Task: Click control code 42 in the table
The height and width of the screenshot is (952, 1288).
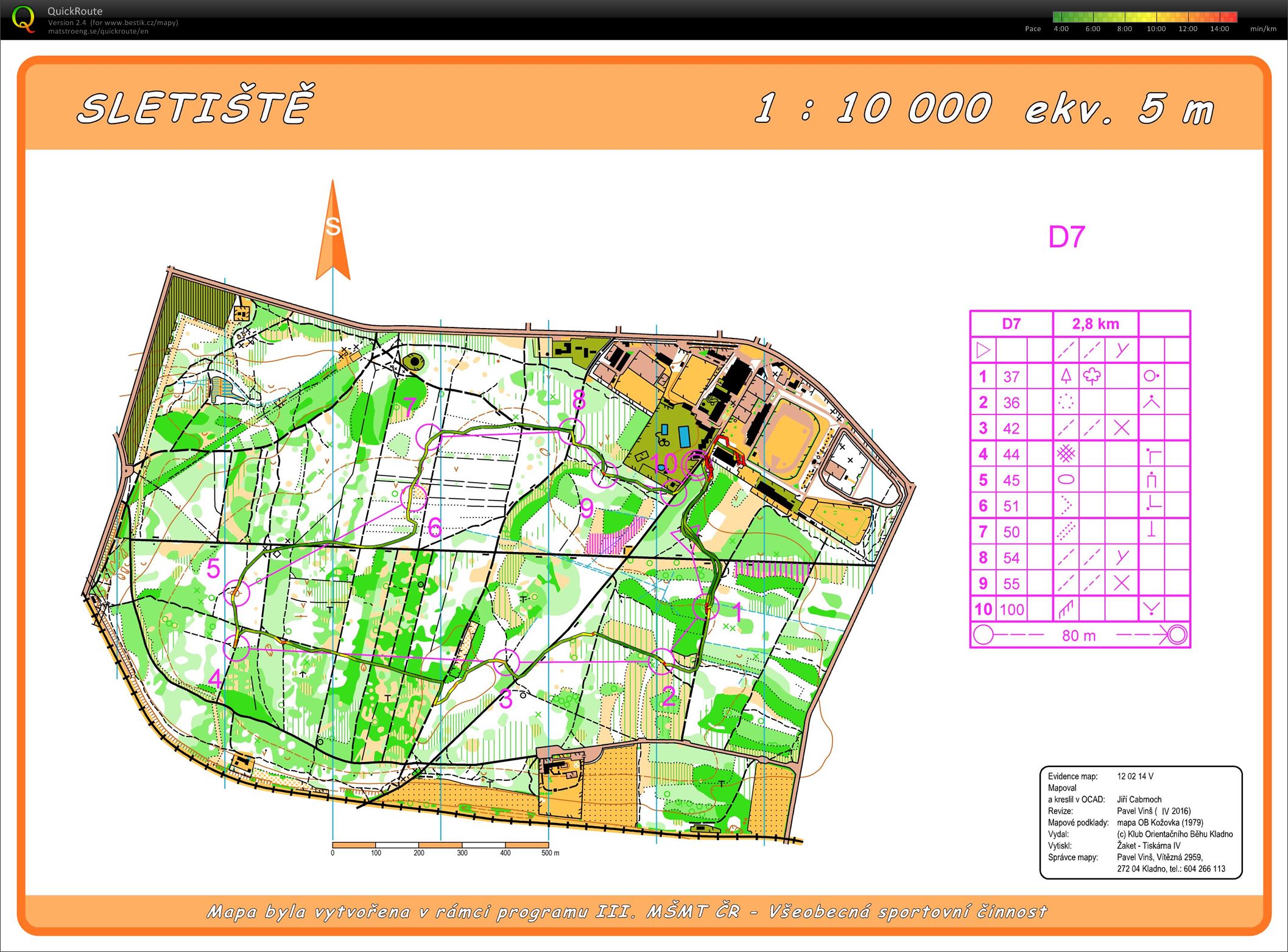Action: [x=1011, y=429]
